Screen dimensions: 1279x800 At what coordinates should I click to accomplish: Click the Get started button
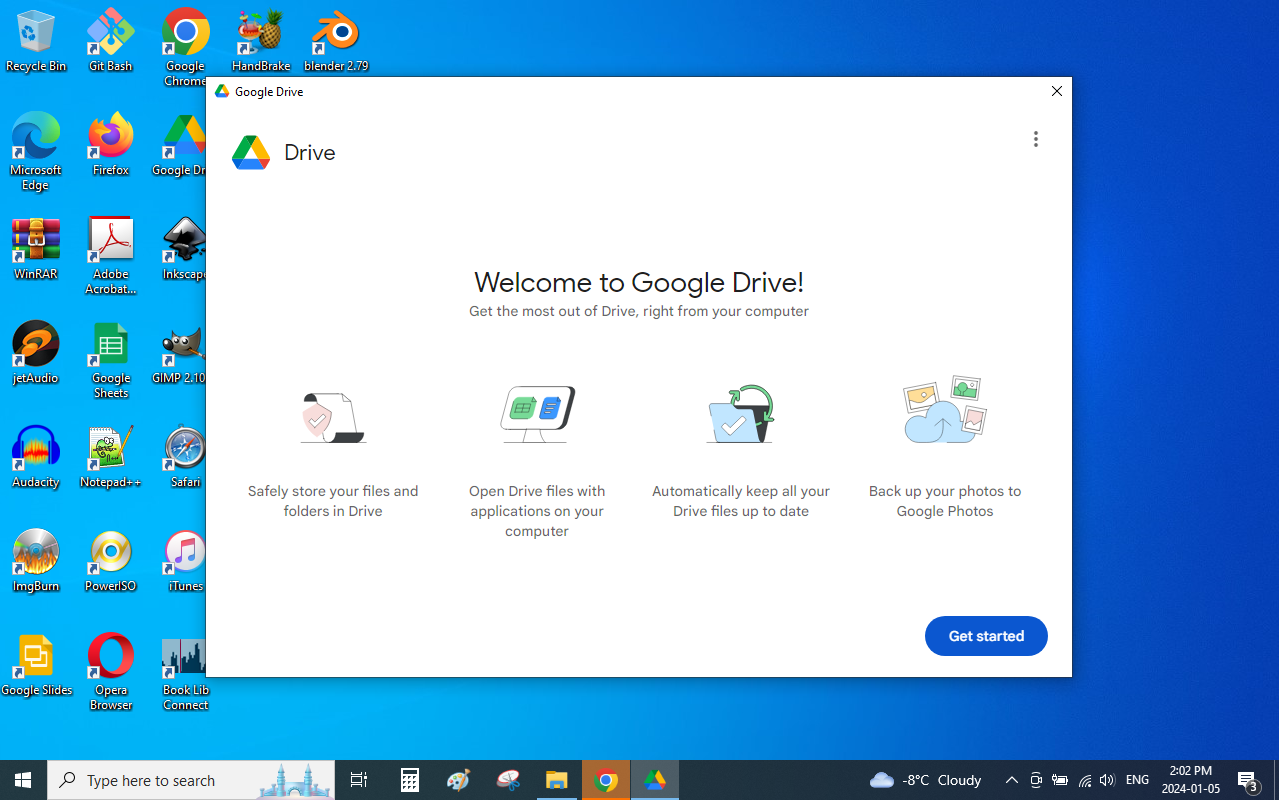[985, 636]
